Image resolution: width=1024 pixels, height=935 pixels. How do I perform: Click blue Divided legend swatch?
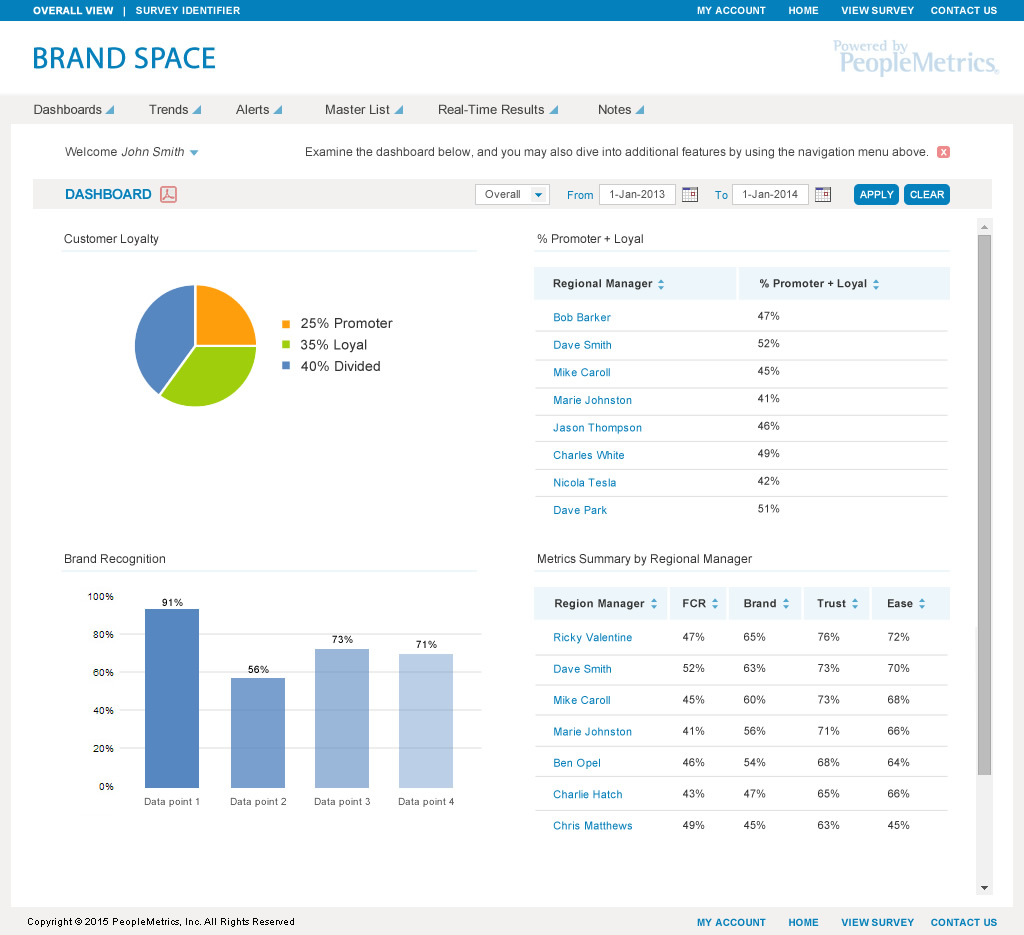coord(285,366)
